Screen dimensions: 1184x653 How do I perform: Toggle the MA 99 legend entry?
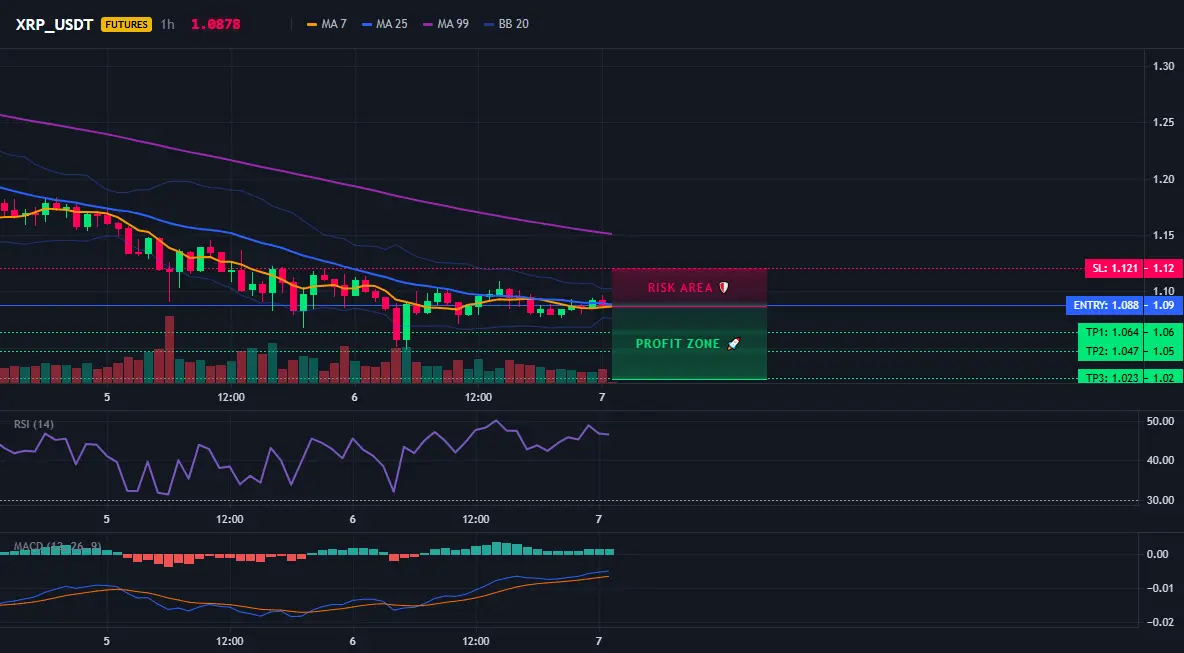click(x=446, y=24)
